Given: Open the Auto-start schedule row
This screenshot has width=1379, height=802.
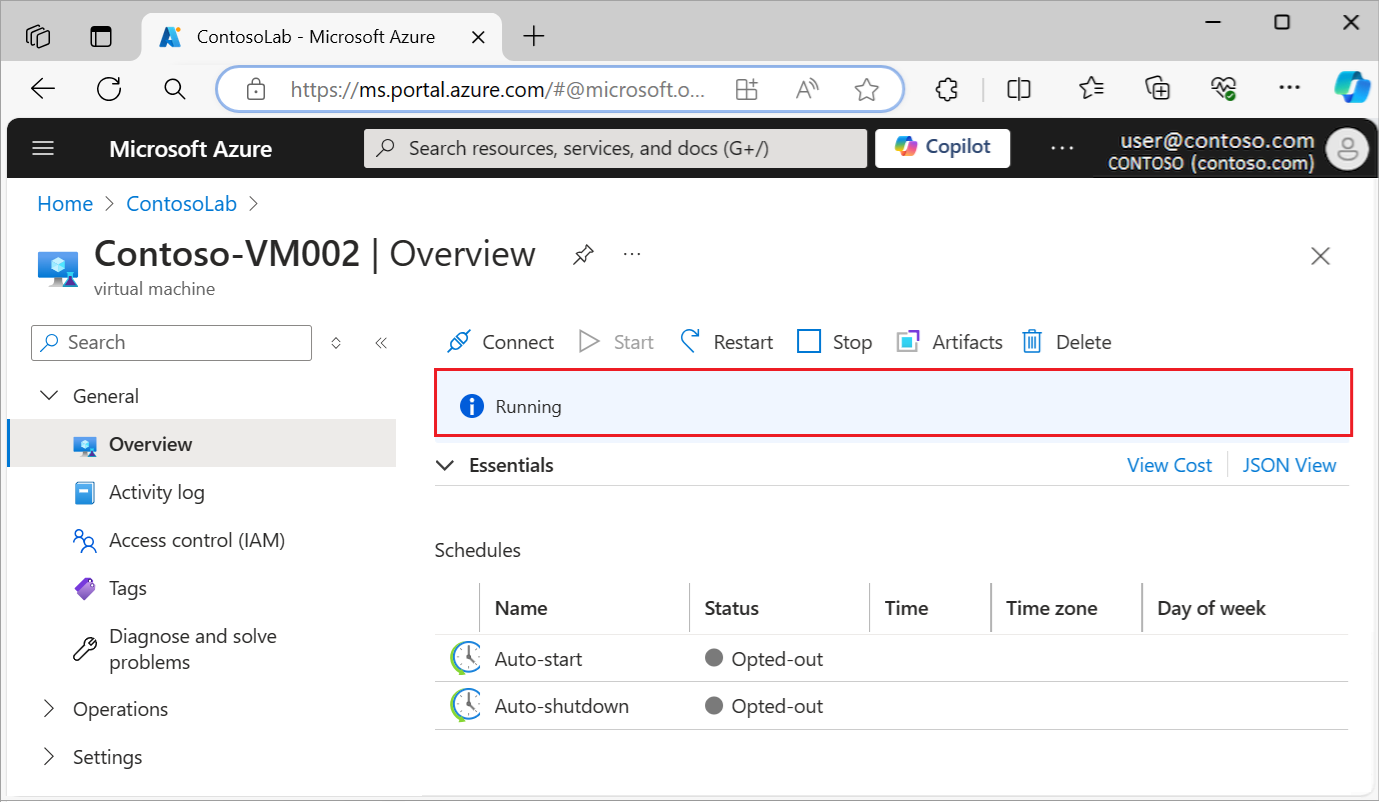Looking at the screenshot, I should click(891, 659).
